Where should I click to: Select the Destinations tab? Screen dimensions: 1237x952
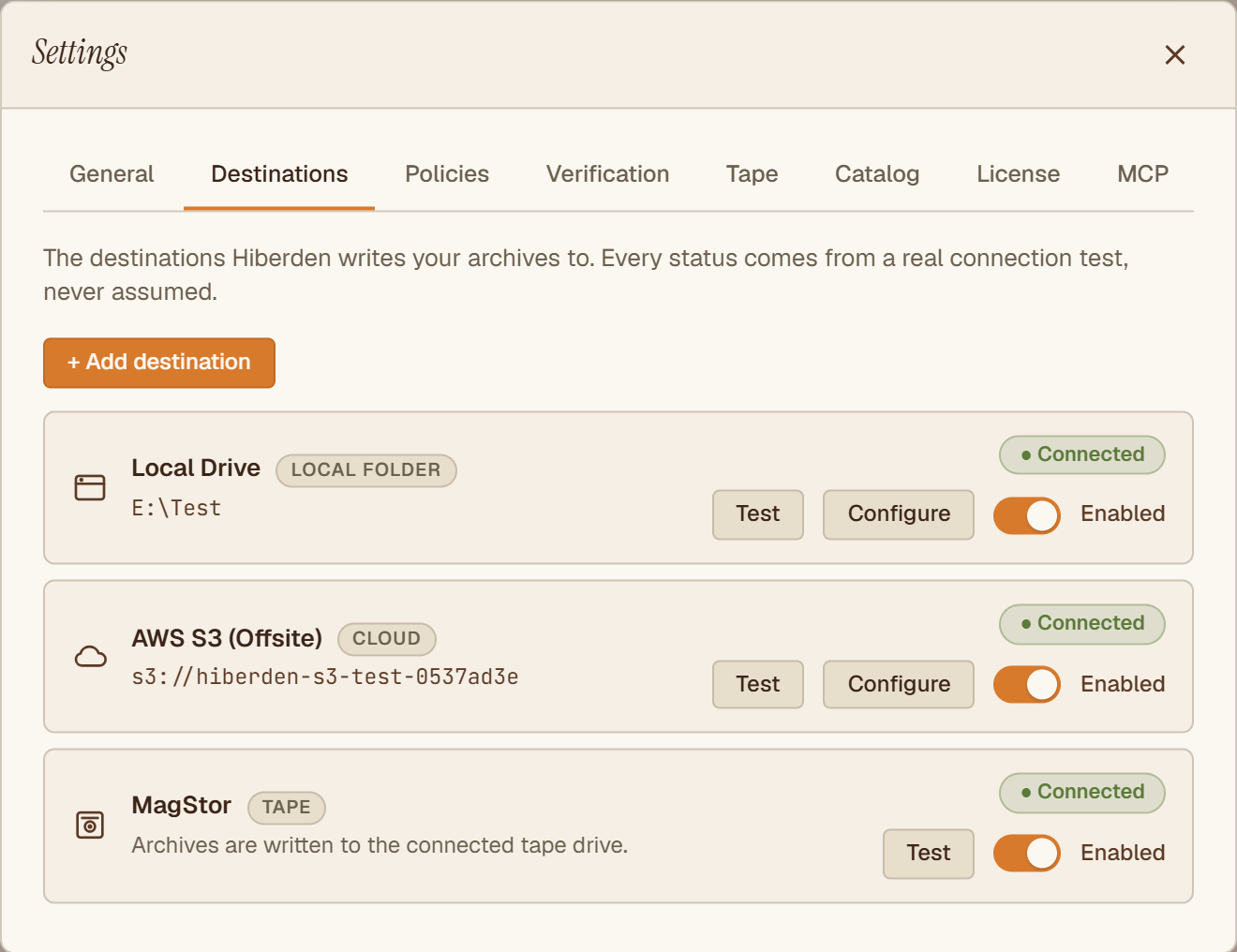click(279, 174)
